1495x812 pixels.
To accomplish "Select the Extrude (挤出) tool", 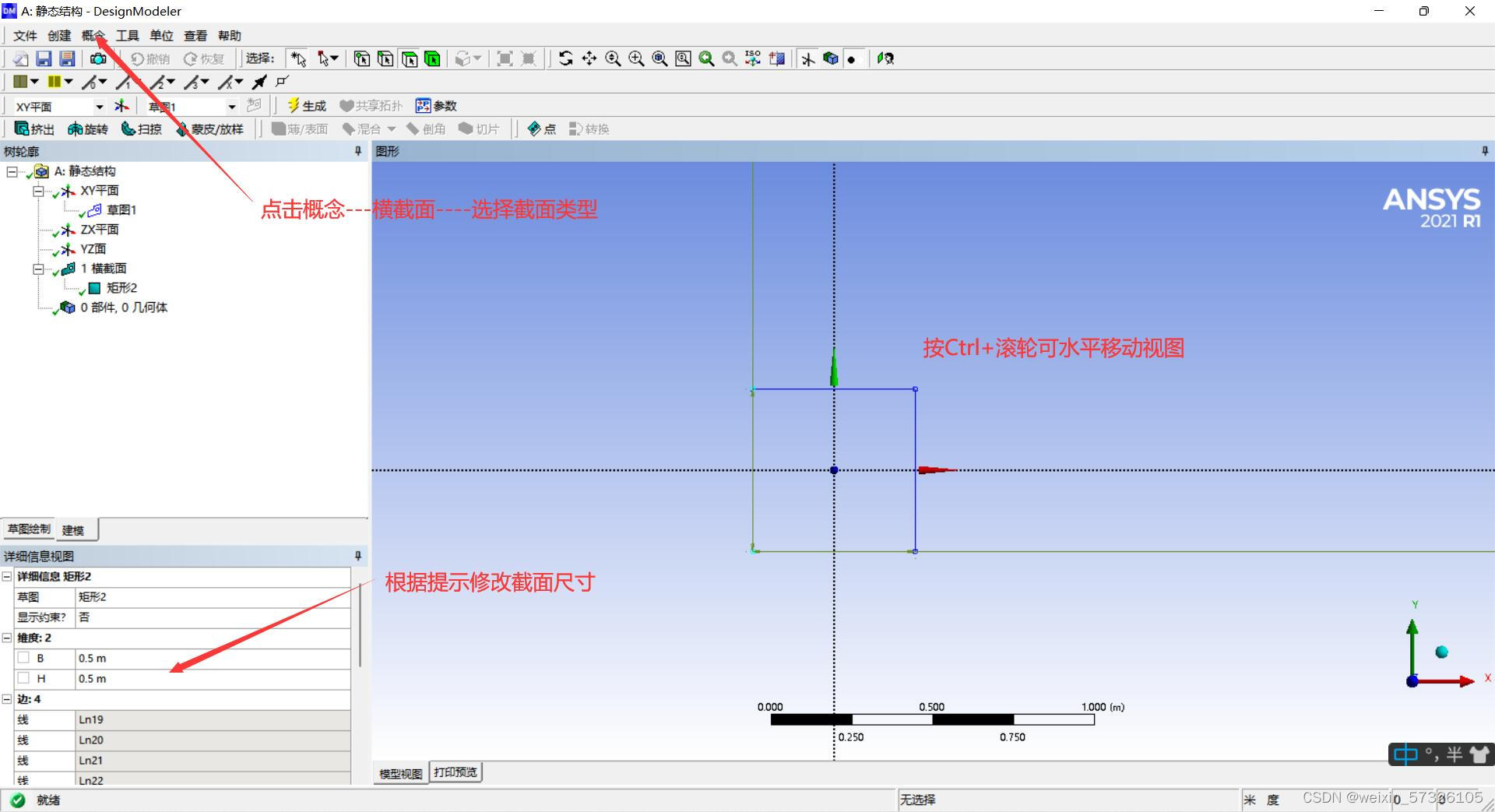I will [x=34, y=129].
